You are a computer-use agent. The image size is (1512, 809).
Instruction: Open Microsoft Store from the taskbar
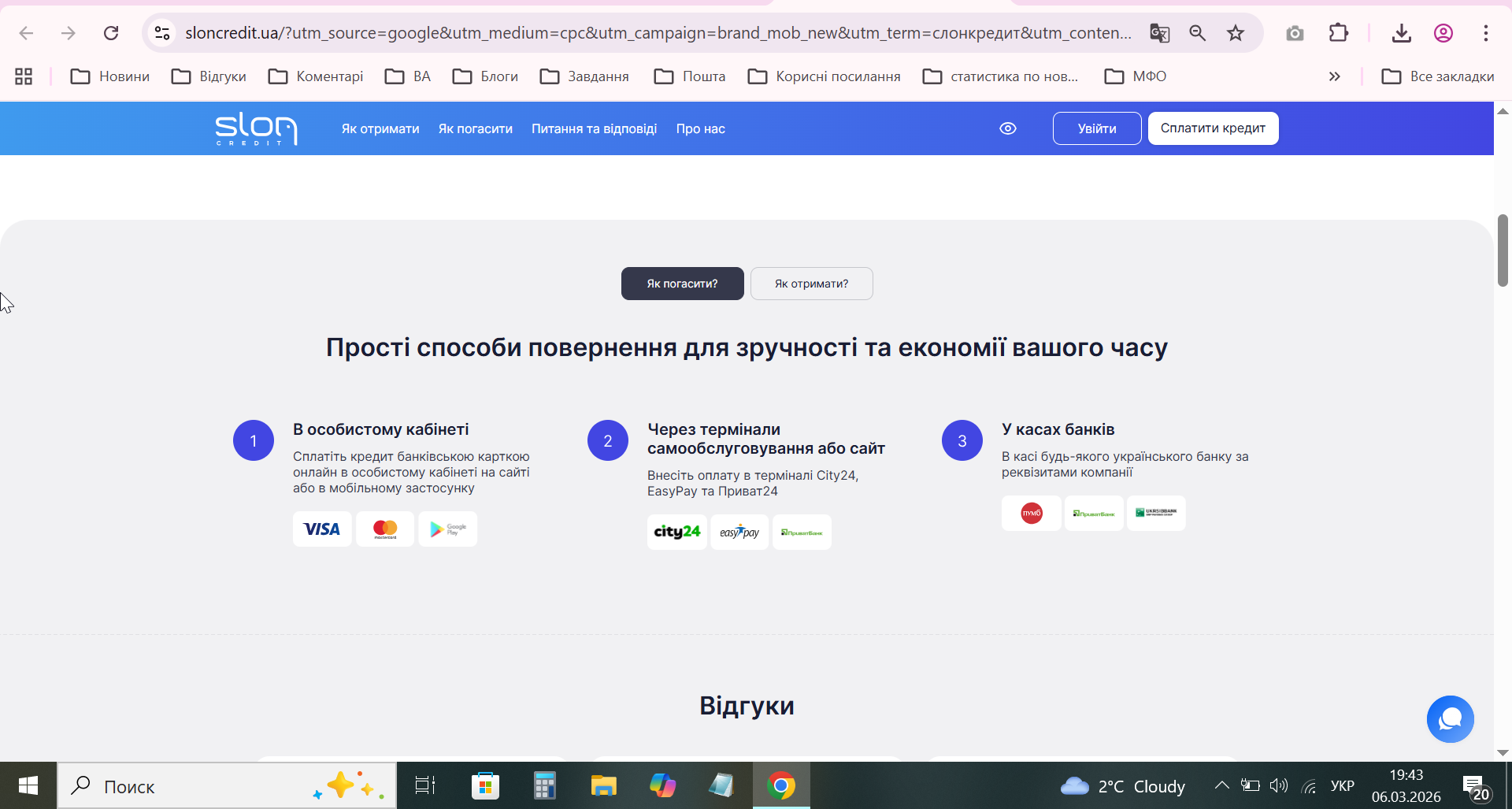pyautogui.click(x=485, y=785)
